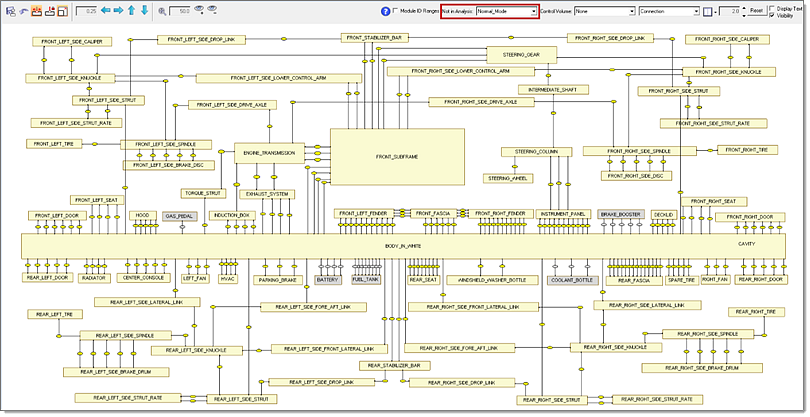Viewport: 810px width, 417px height.
Task: Click the magnifier zoom icon
Action: 162,11
